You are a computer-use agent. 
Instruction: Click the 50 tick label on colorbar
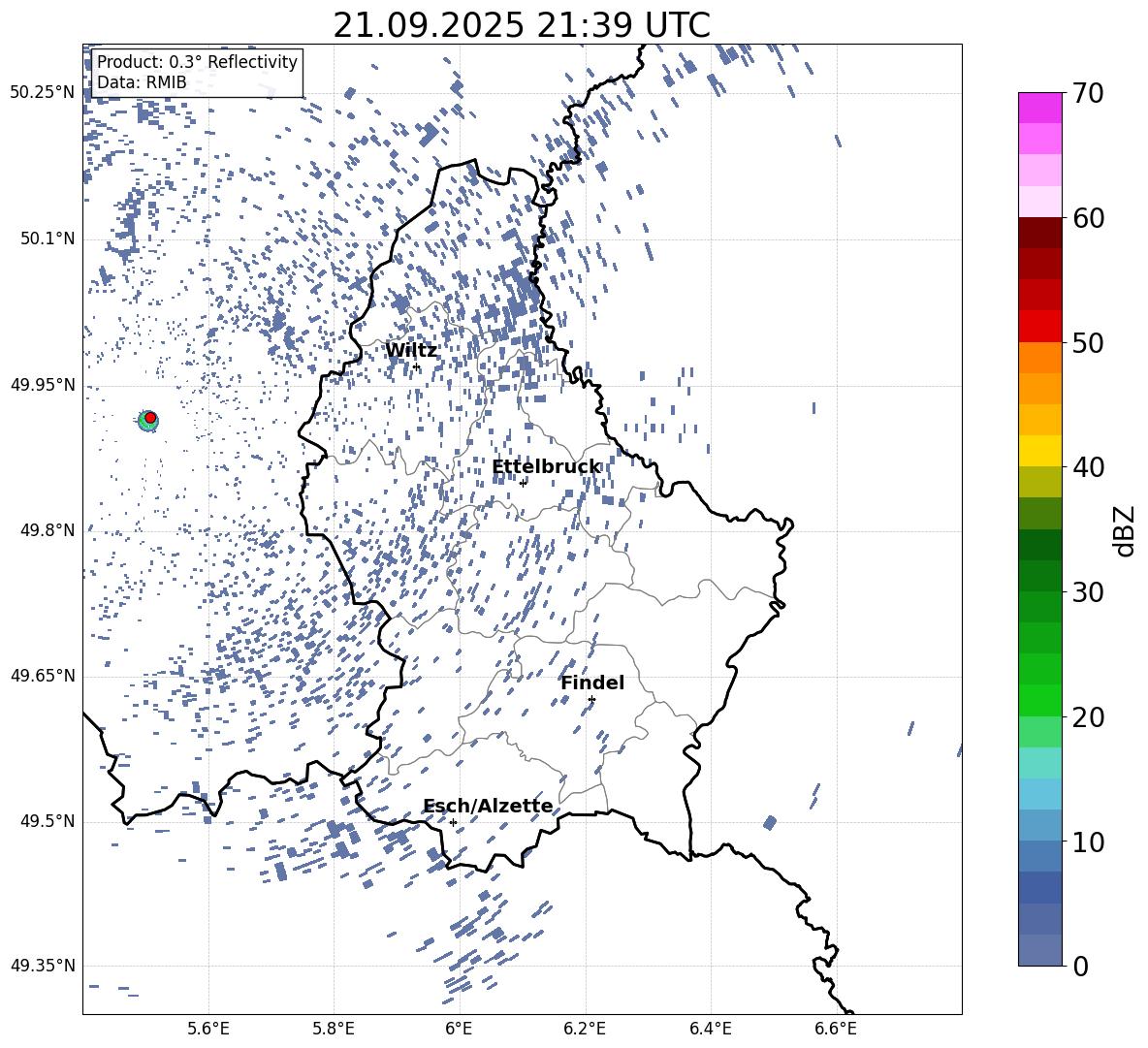pyautogui.click(x=1087, y=342)
